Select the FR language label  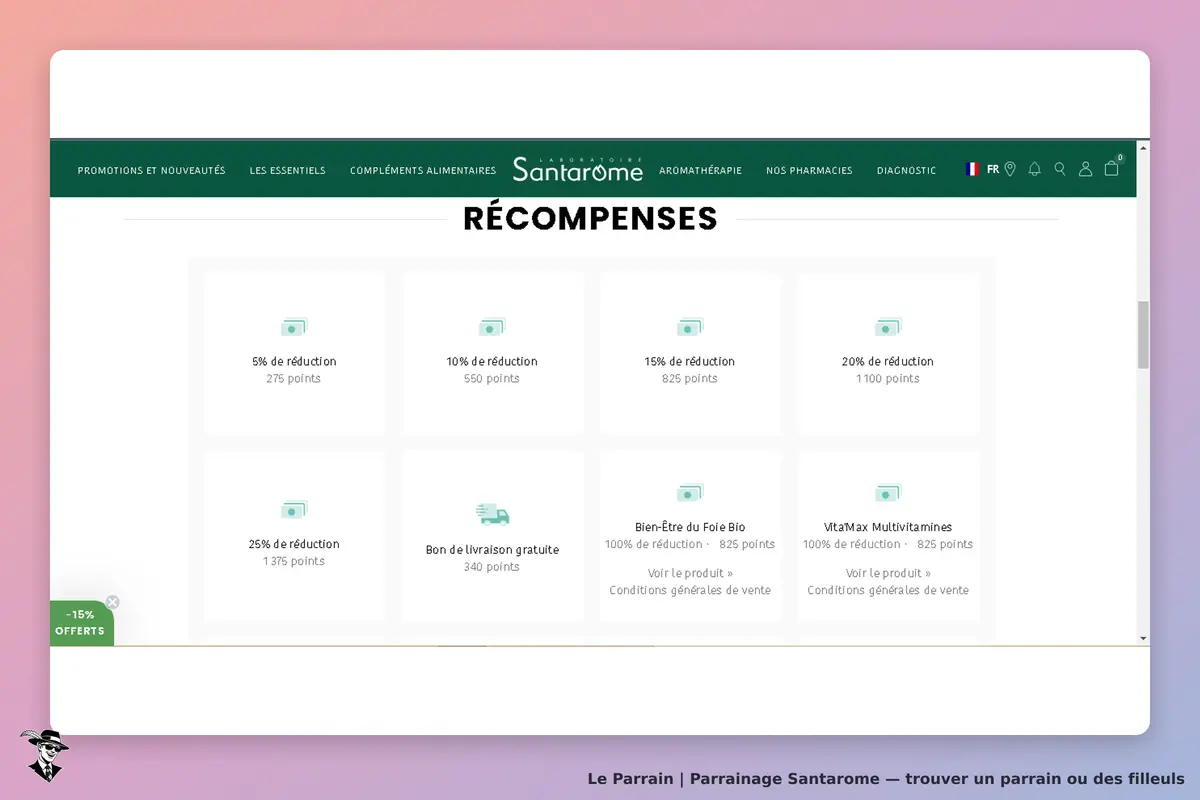click(993, 169)
